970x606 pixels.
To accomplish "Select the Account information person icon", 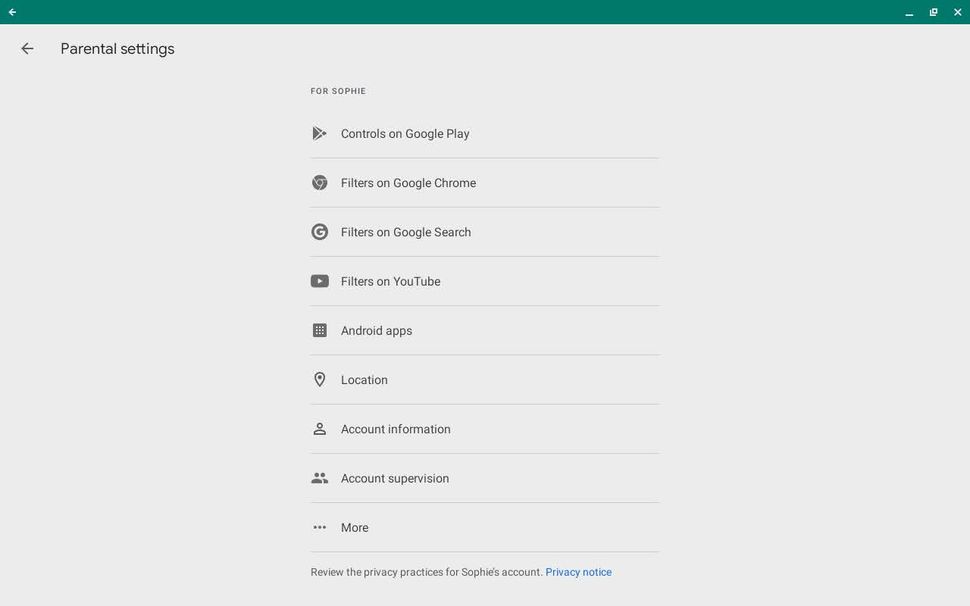I will [x=319, y=428].
